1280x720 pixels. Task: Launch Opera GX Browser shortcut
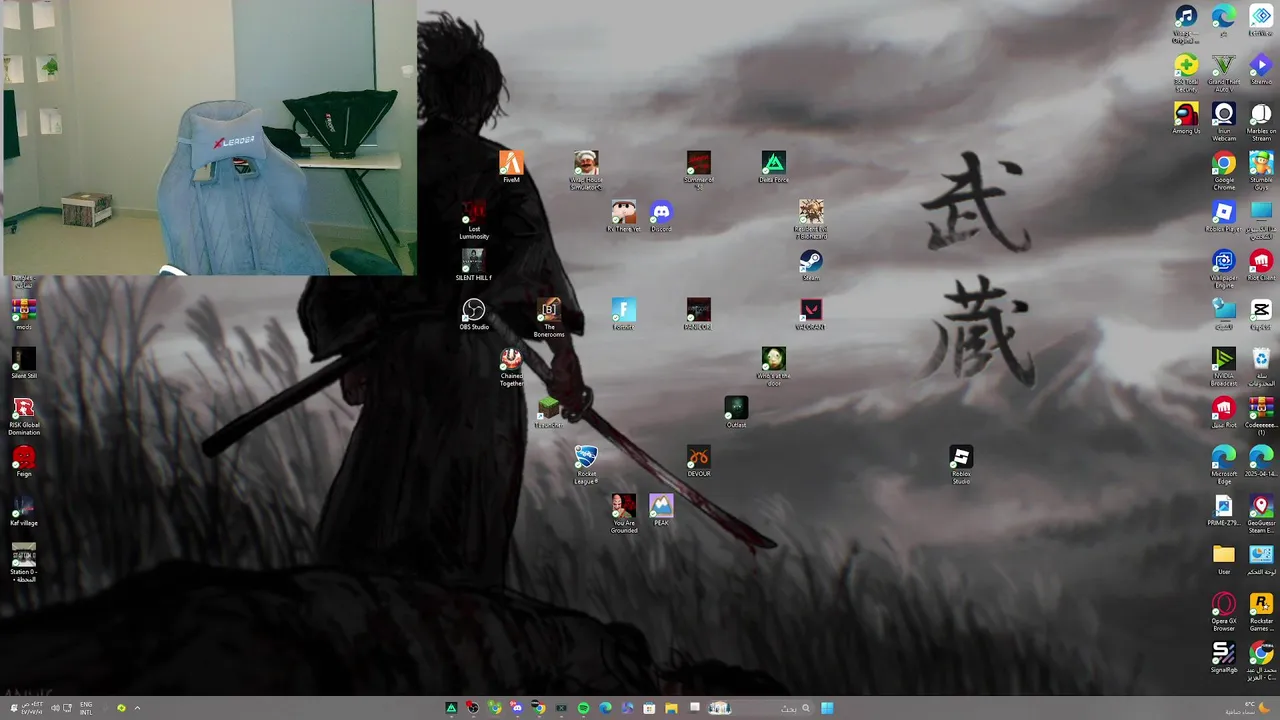(1224, 612)
